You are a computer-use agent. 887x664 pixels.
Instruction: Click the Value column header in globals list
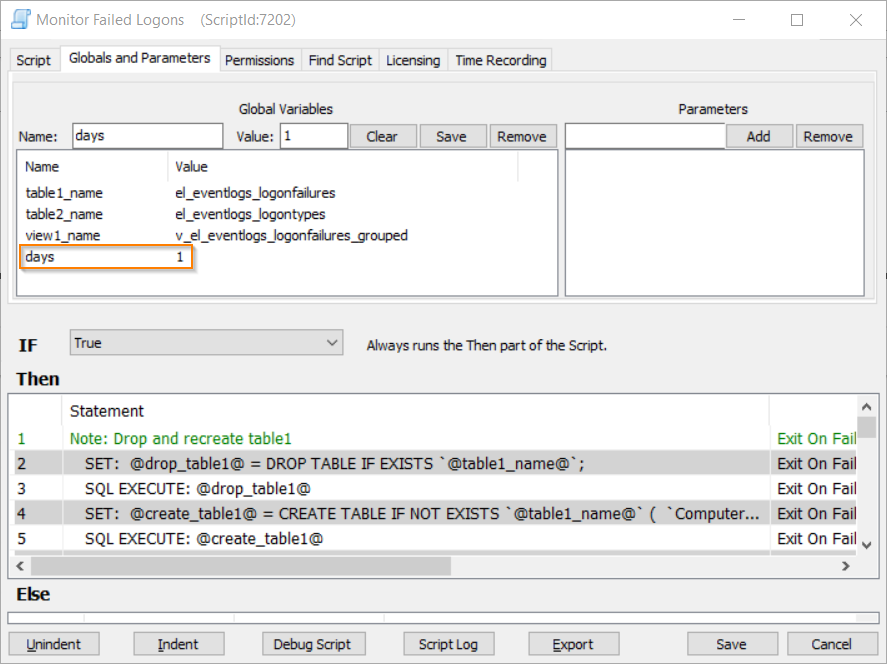pyautogui.click(x=343, y=167)
